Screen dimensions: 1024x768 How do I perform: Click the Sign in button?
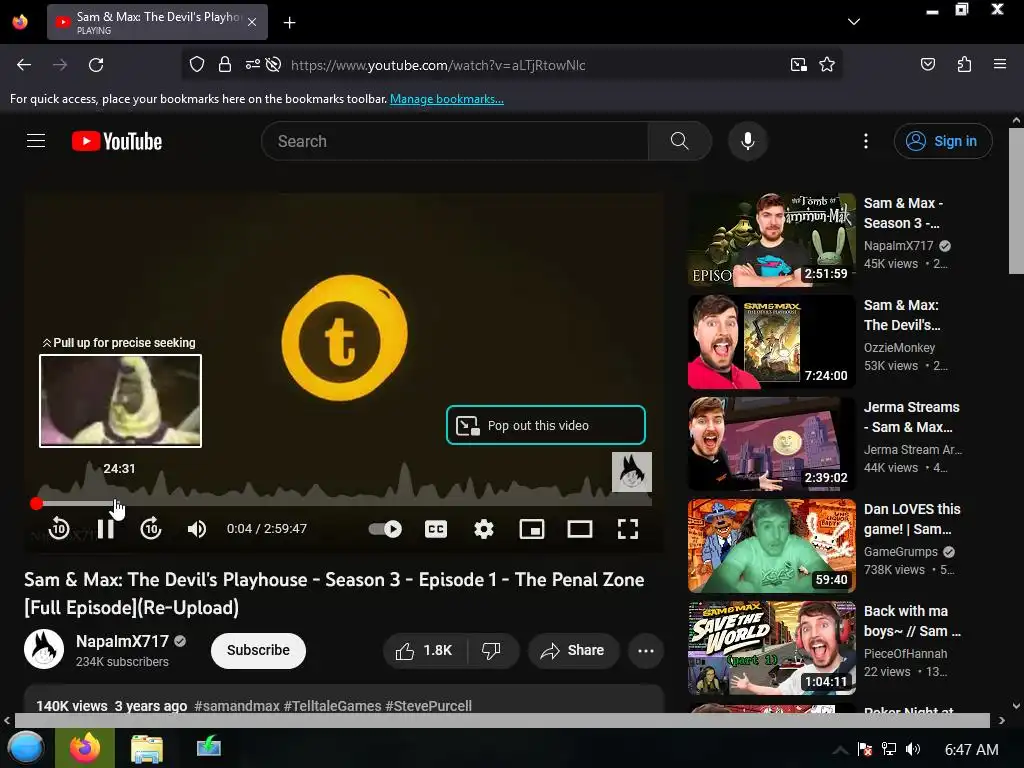(x=942, y=141)
